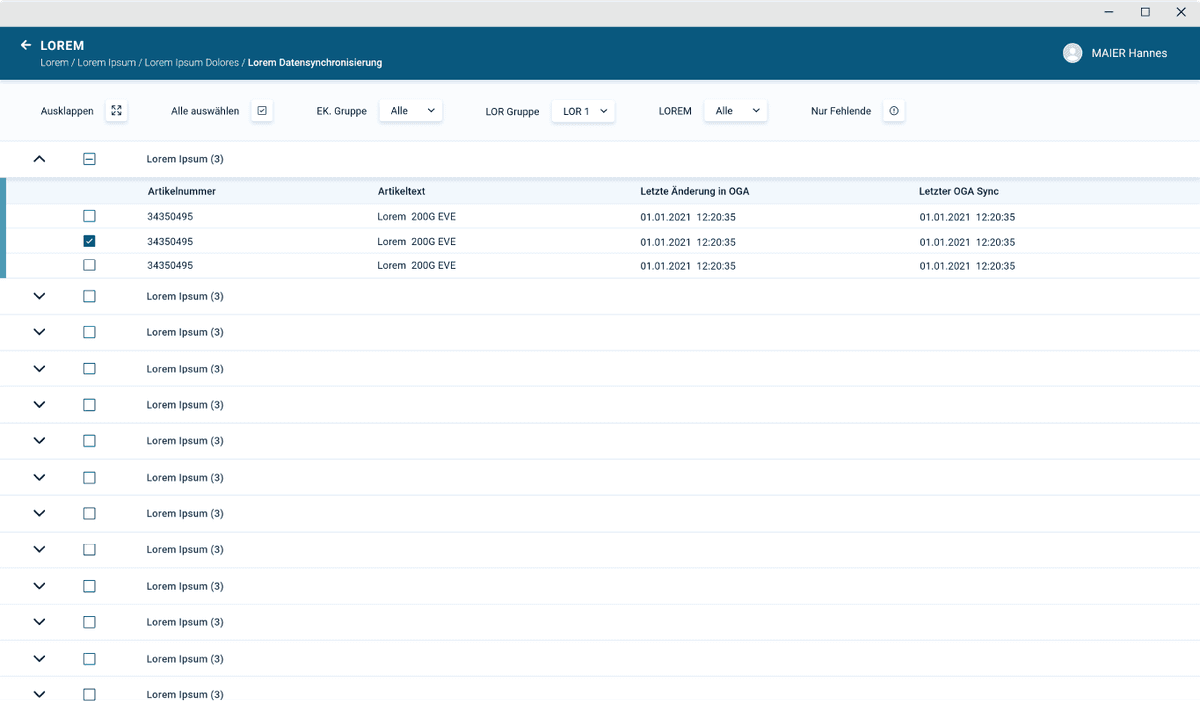Click the Artikelnummer column header
This screenshot has height=702, width=1200.
pyautogui.click(x=181, y=191)
